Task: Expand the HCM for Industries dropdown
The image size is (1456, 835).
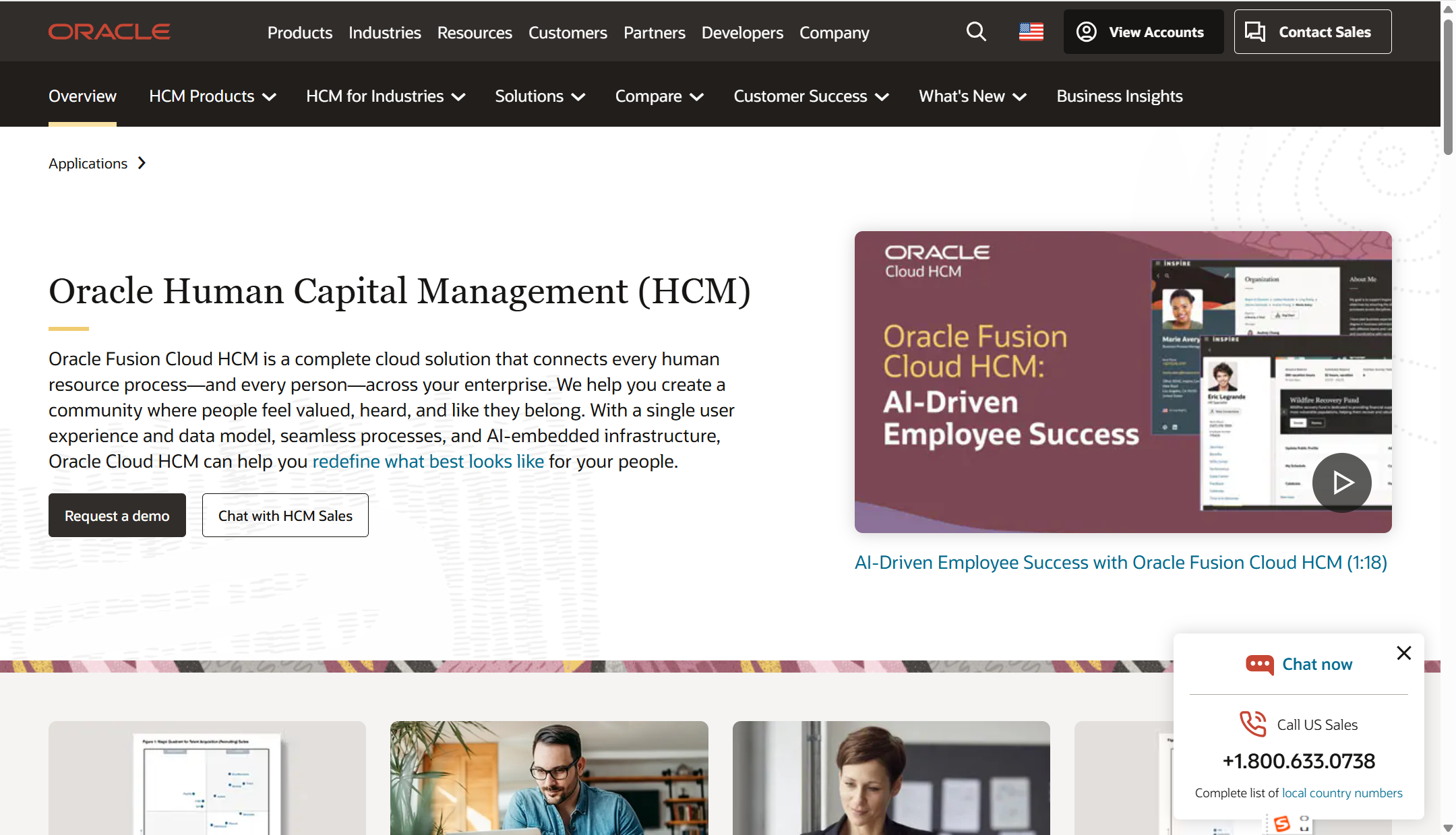Action: click(x=386, y=96)
